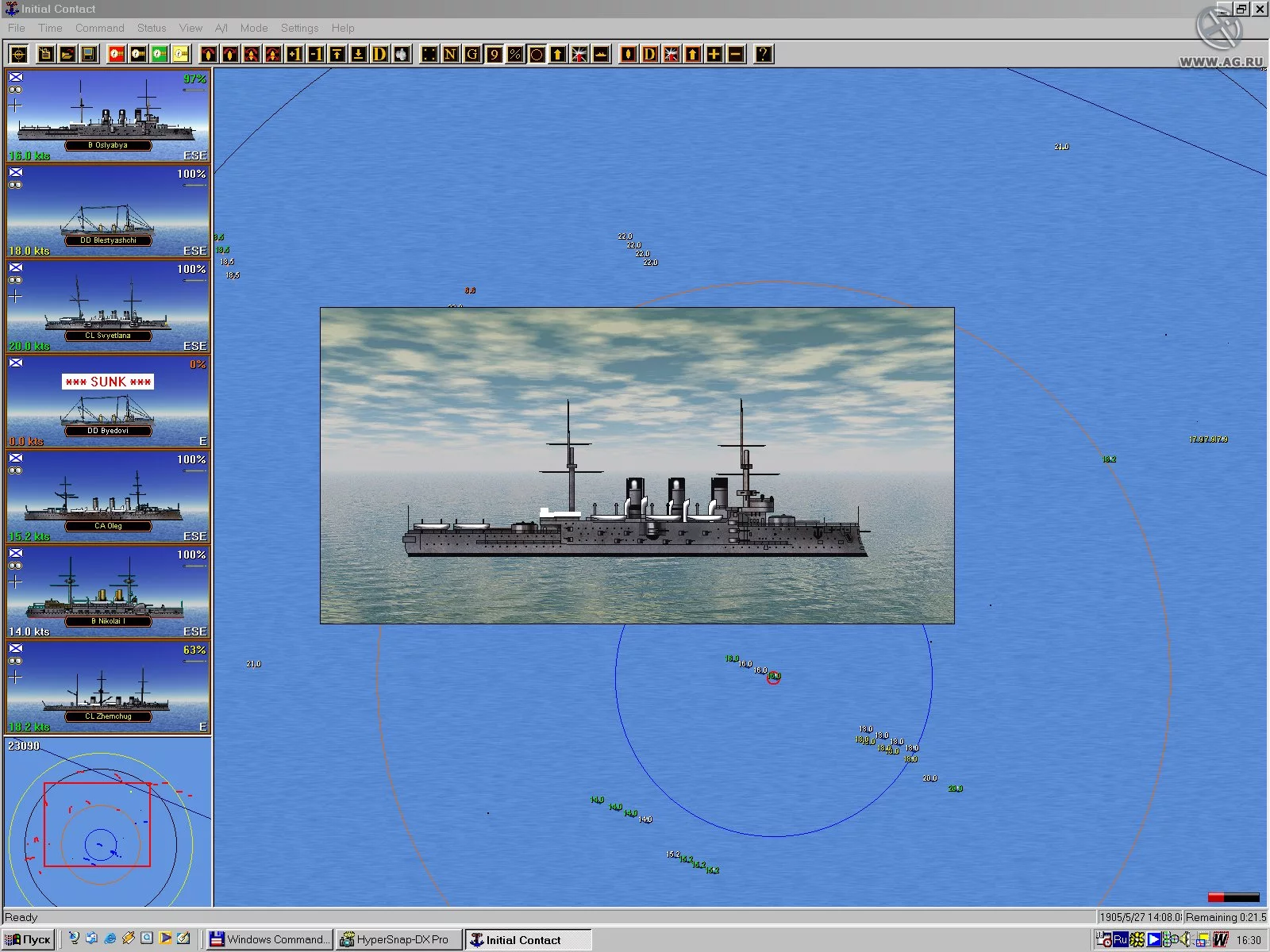Open the Command menu
This screenshot has width=1270, height=952.
tap(100, 28)
